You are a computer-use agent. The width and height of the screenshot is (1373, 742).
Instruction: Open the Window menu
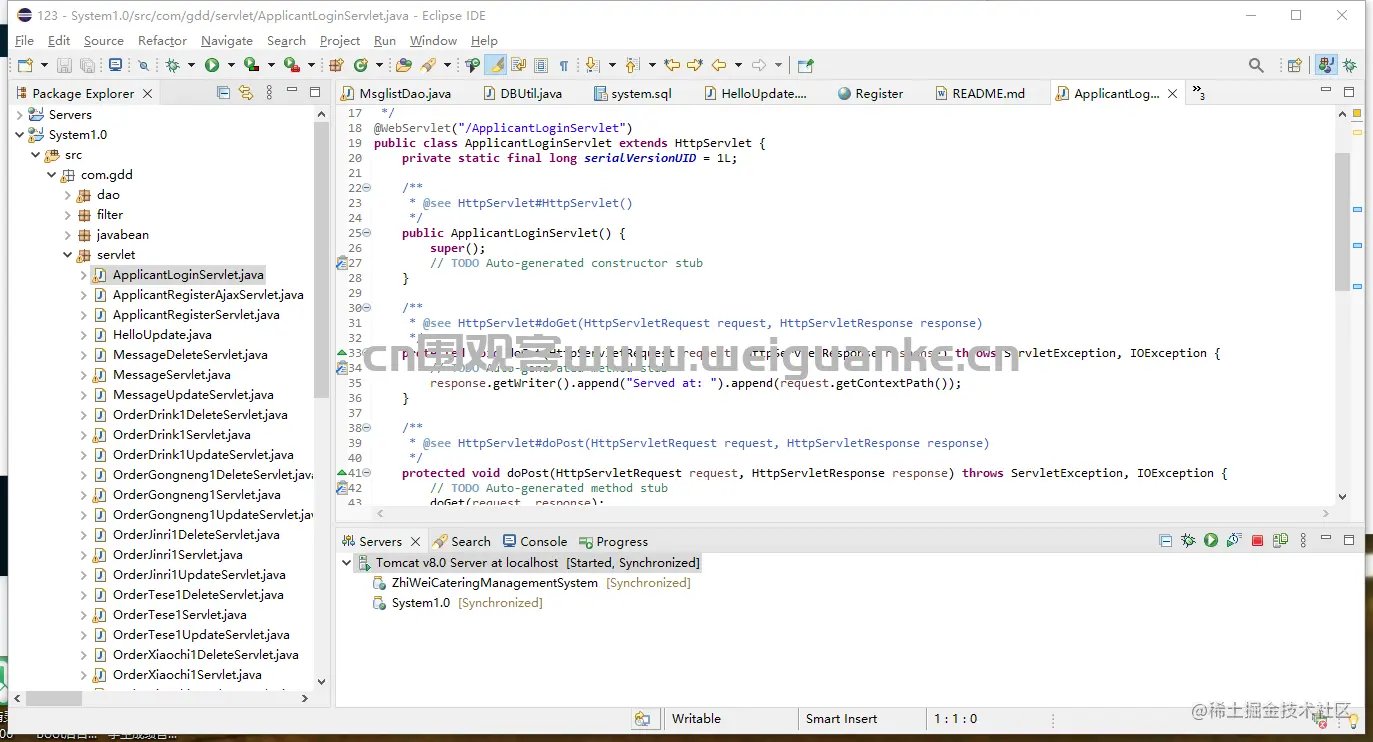(433, 40)
